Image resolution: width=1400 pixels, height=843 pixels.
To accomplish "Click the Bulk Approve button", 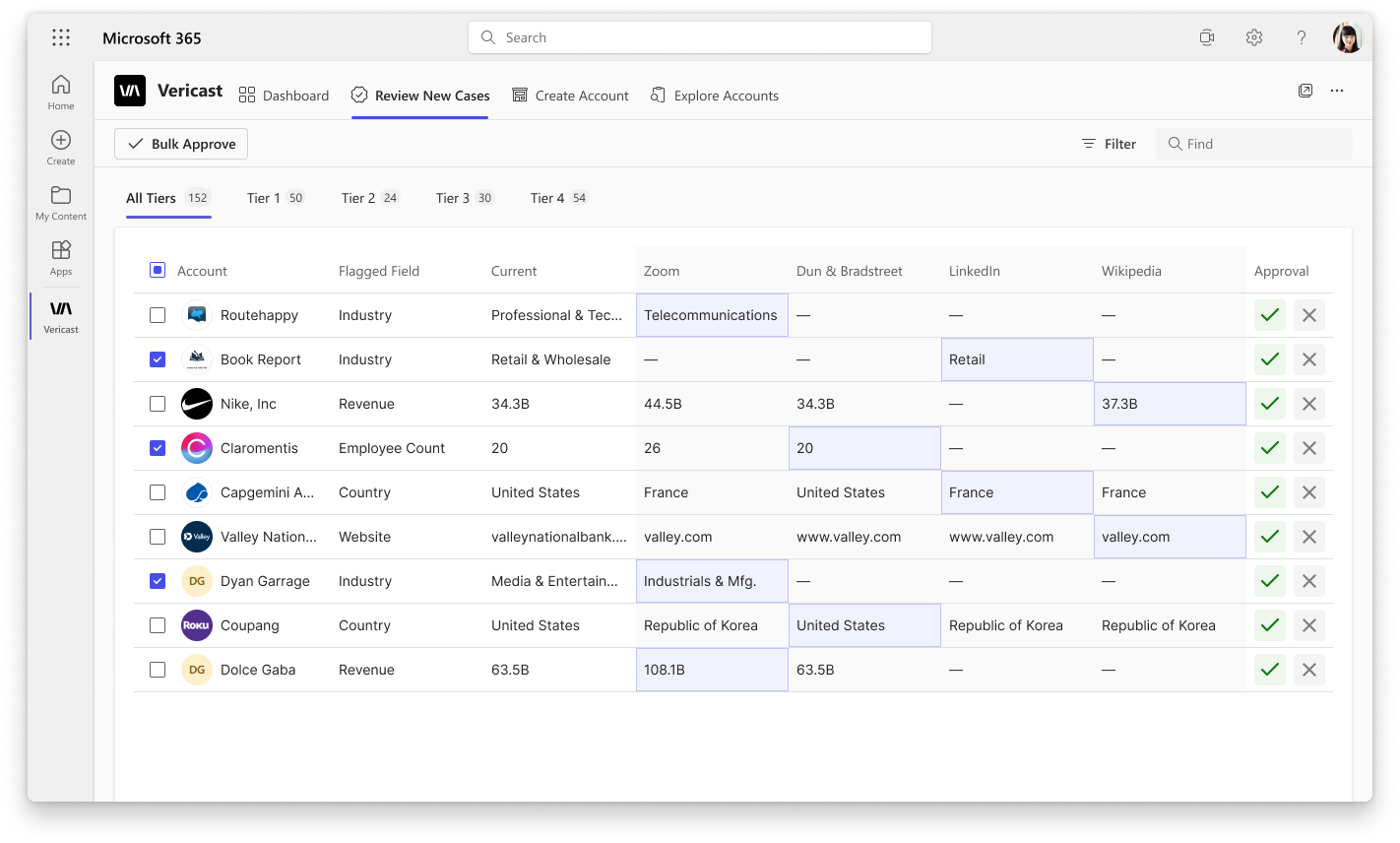I will [x=181, y=144].
